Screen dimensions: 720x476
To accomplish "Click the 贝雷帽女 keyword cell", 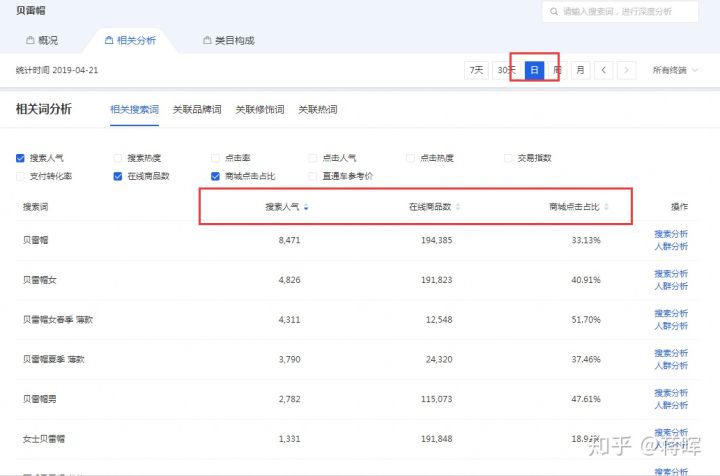I will (39, 280).
